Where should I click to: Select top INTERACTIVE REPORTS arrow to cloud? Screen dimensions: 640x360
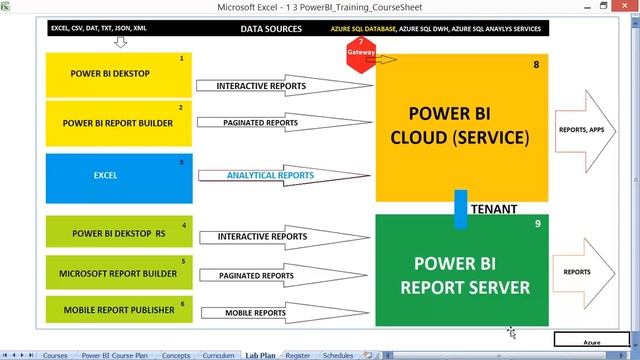pos(284,85)
